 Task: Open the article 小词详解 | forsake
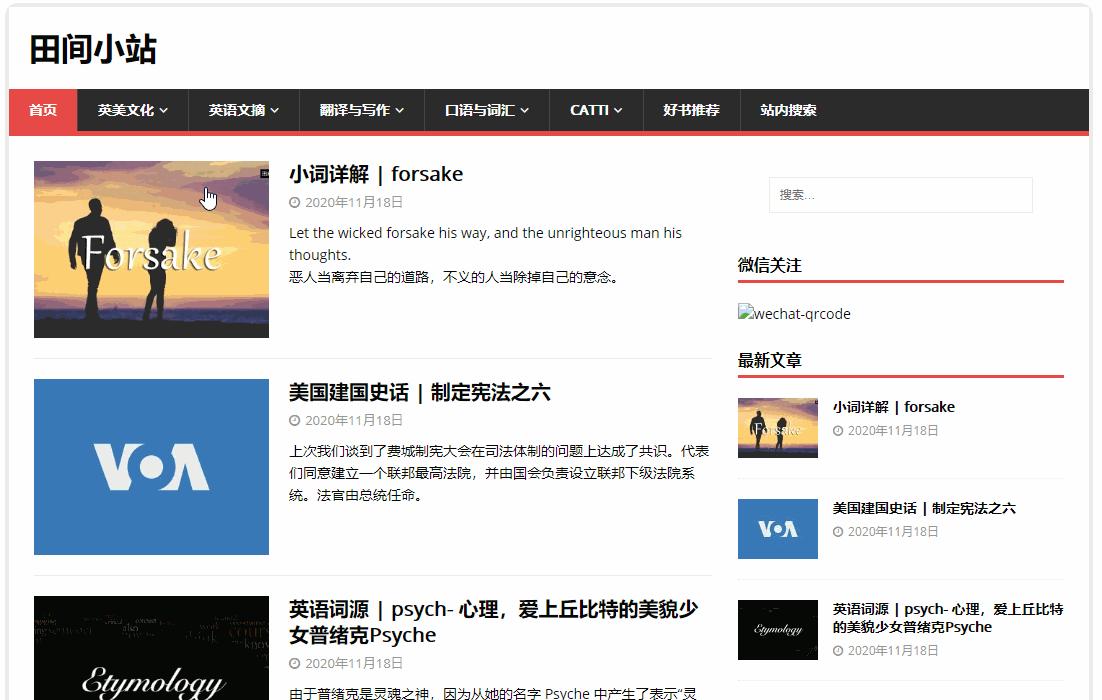[x=375, y=173]
